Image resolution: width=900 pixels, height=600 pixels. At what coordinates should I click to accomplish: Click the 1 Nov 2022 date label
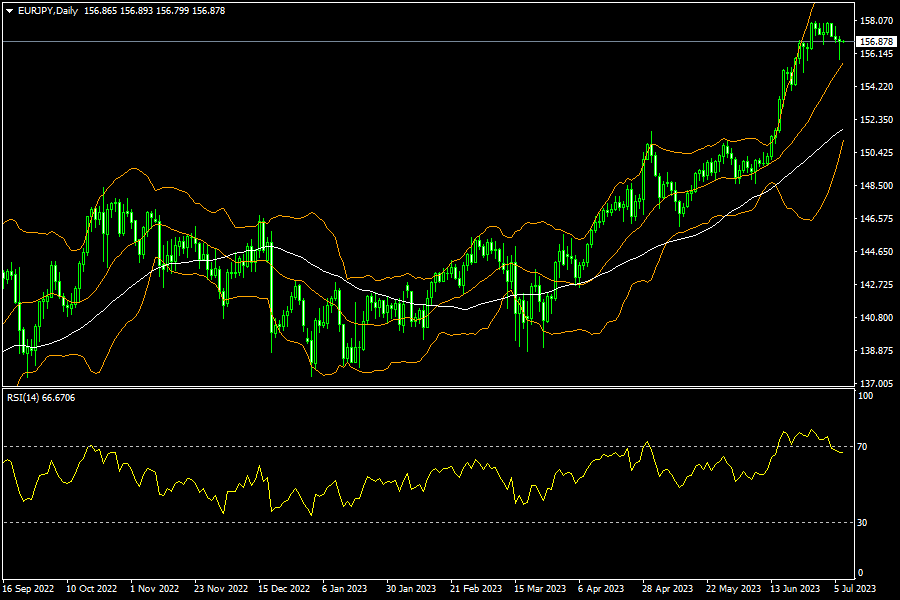coord(154,589)
